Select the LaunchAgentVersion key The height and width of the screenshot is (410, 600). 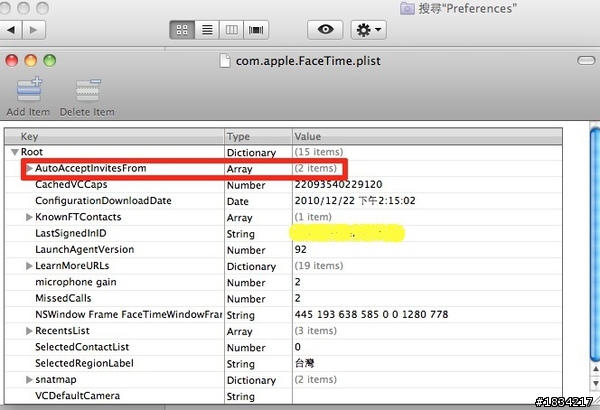click(x=85, y=250)
